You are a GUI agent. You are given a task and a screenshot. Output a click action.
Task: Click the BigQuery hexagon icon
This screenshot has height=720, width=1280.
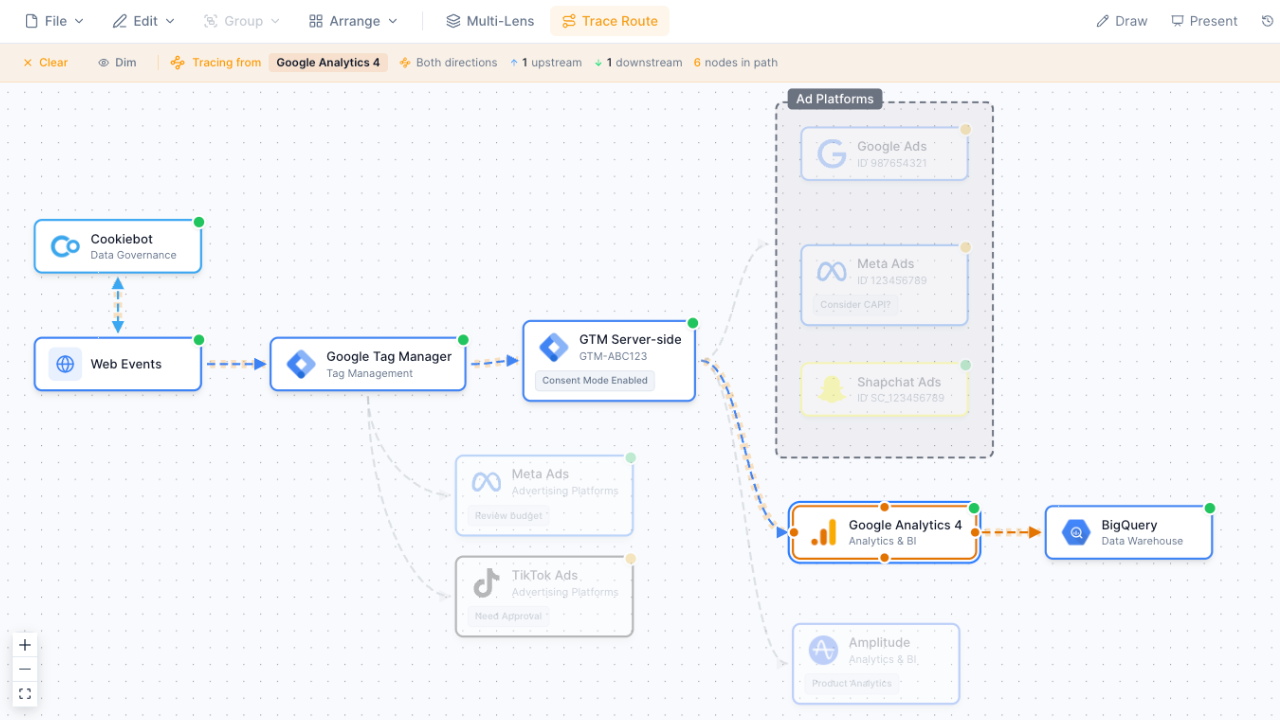[x=1075, y=532]
